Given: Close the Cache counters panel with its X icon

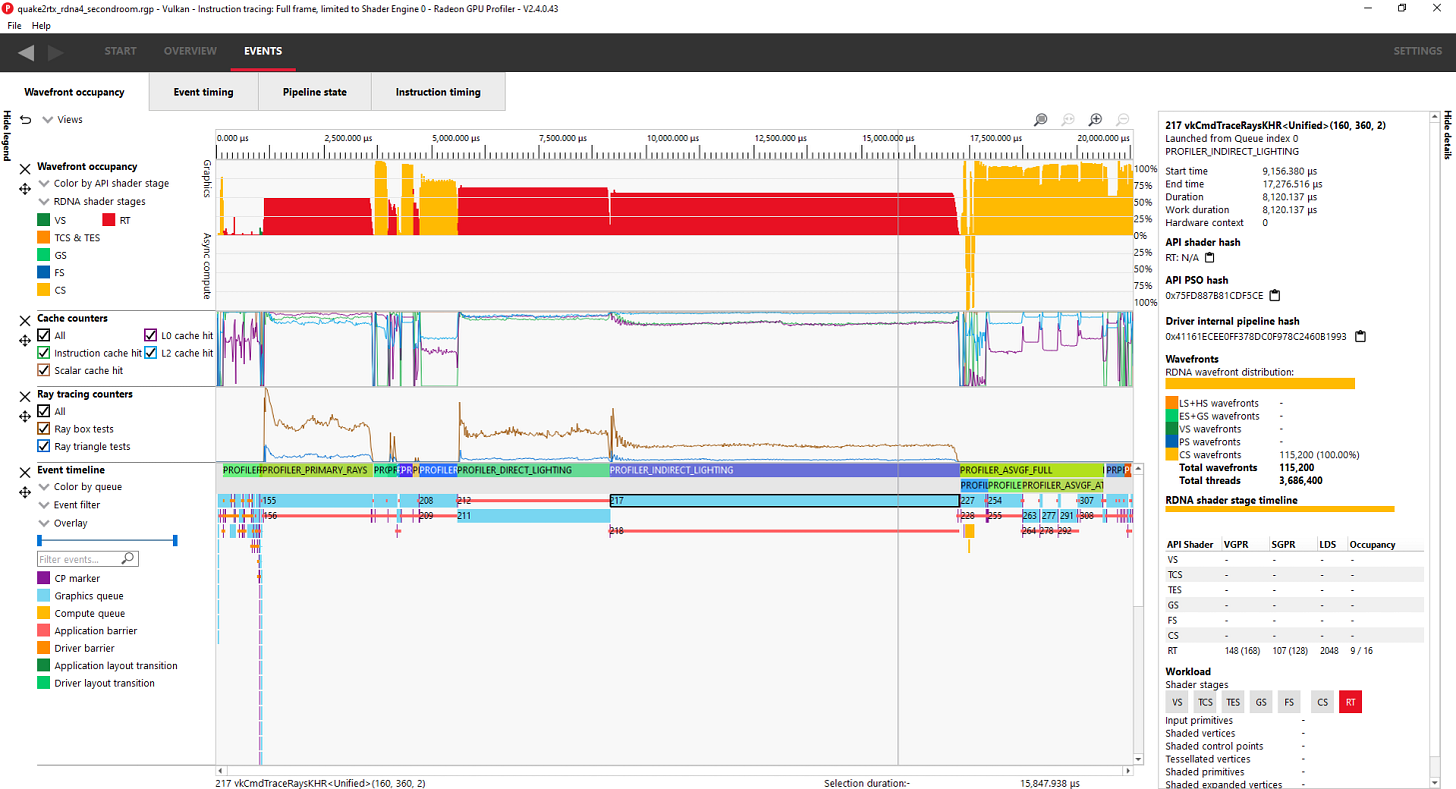Looking at the screenshot, I should tap(25, 318).
